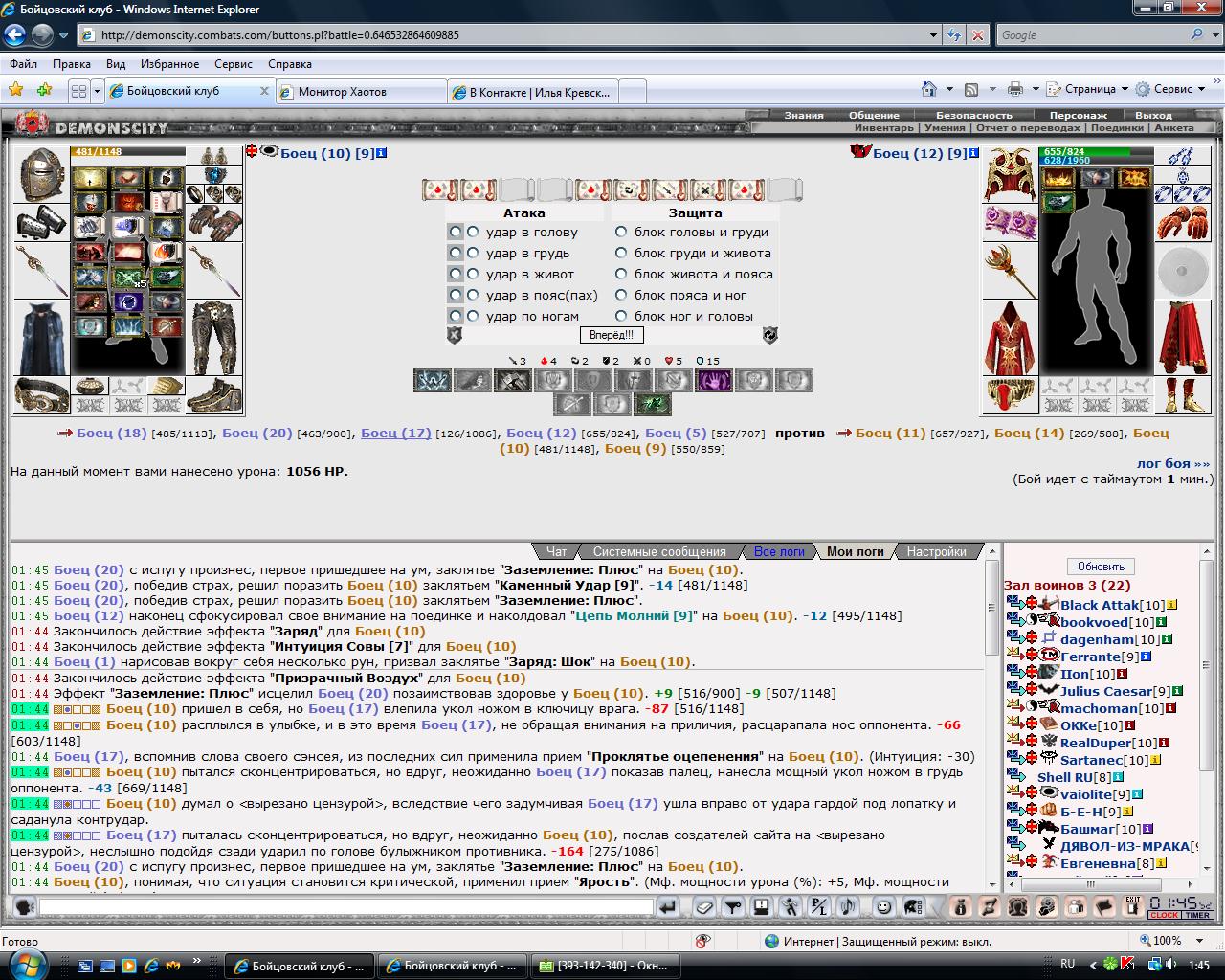The width and height of the screenshot is (1225, 980).
Task: Click the scroll with swap arrows
Action: (x=632, y=189)
